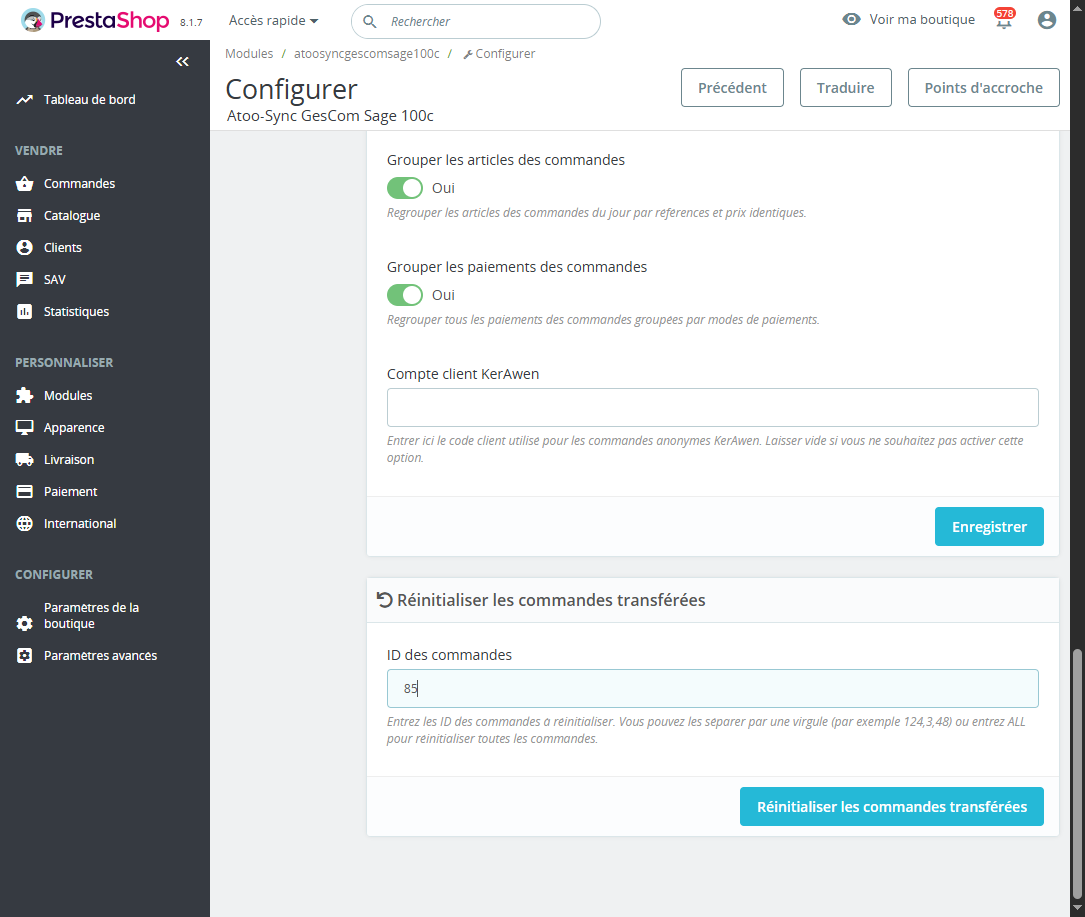Screen dimensions: 1085x917
Task: Open the Apparence menu
Action: tap(74, 428)
